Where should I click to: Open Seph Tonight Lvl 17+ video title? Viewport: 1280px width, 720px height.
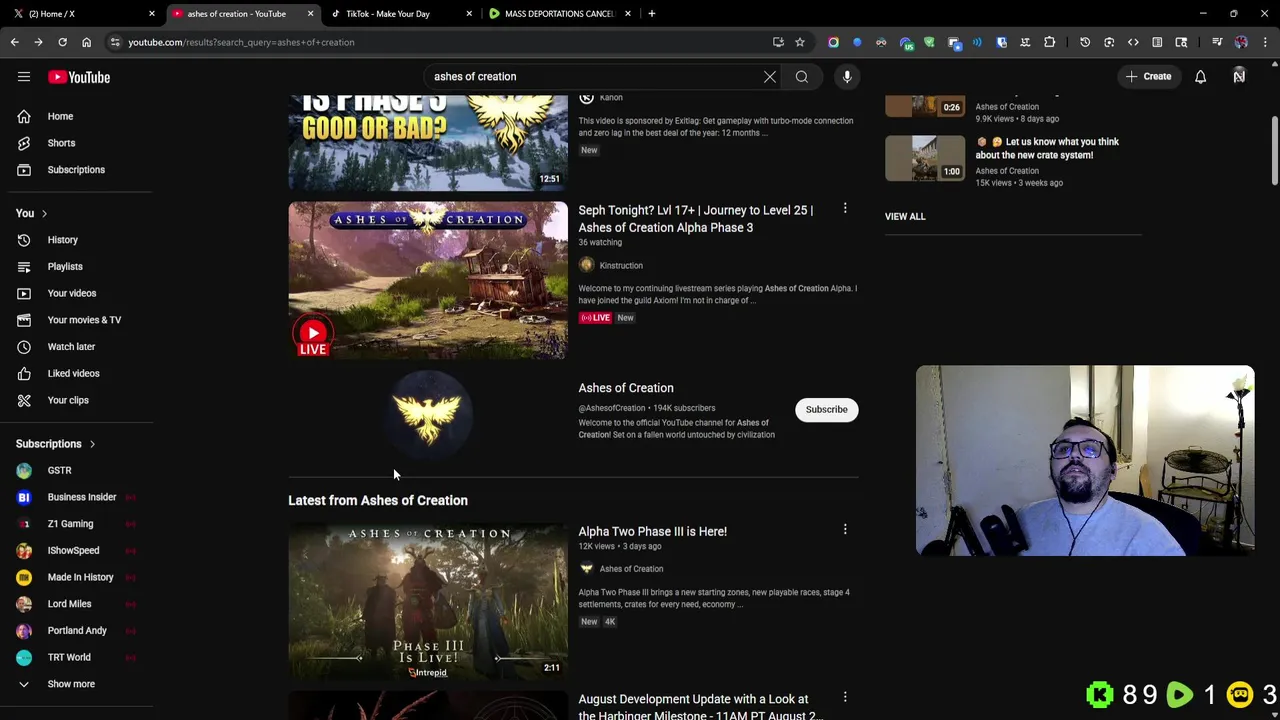click(x=696, y=219)
